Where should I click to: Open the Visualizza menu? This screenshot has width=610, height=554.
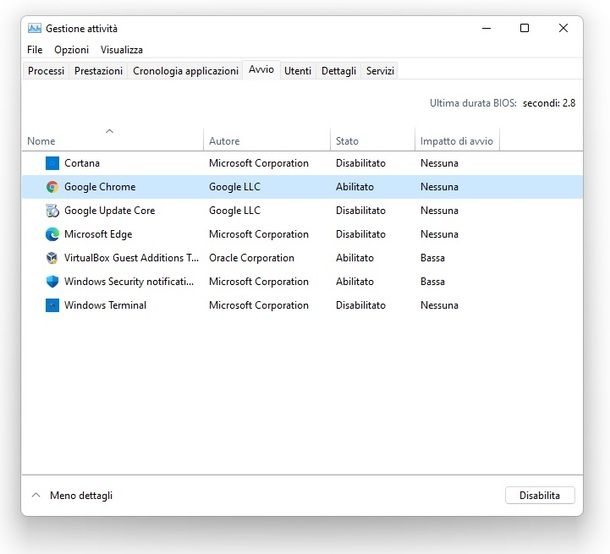tap(122, 50)
